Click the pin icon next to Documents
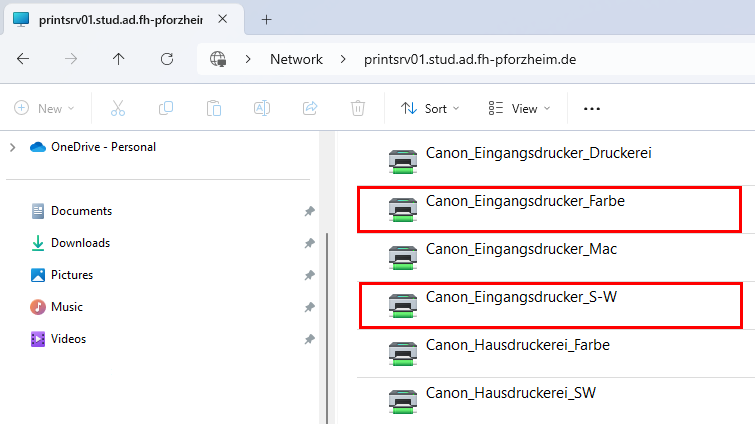 point(310,211)
